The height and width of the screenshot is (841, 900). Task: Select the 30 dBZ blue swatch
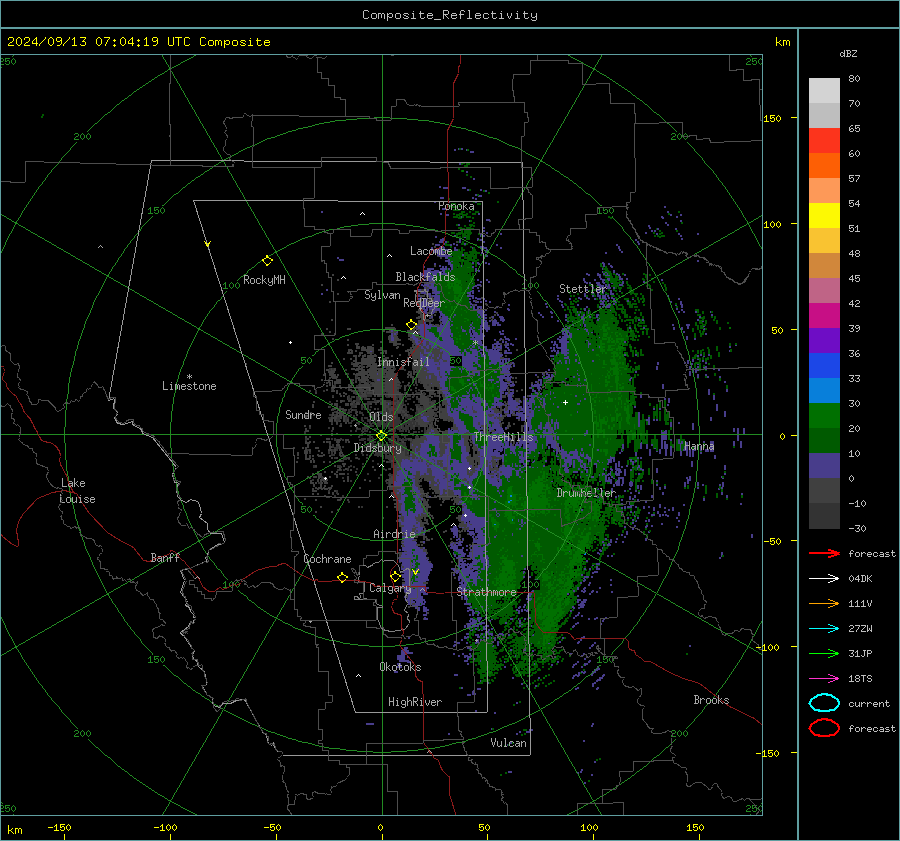tap(824, 391)
